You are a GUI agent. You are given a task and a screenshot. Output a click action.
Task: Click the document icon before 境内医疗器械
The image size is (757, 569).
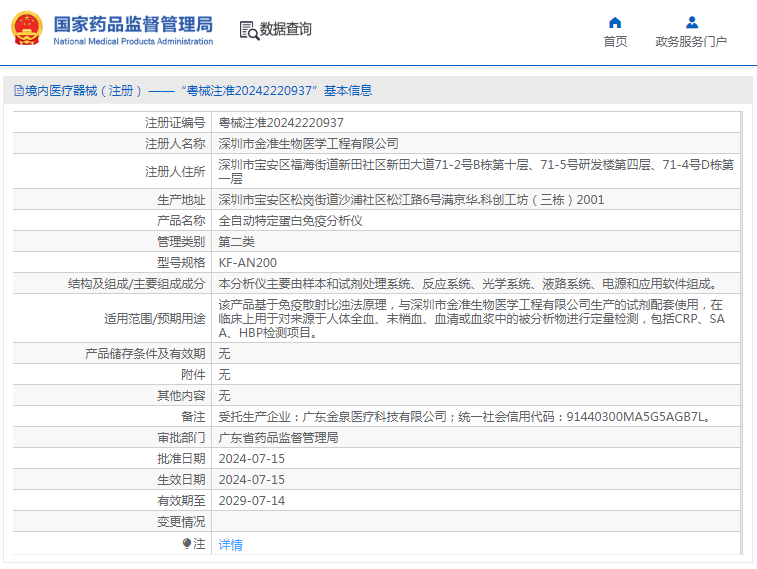(x=18, y=91)
